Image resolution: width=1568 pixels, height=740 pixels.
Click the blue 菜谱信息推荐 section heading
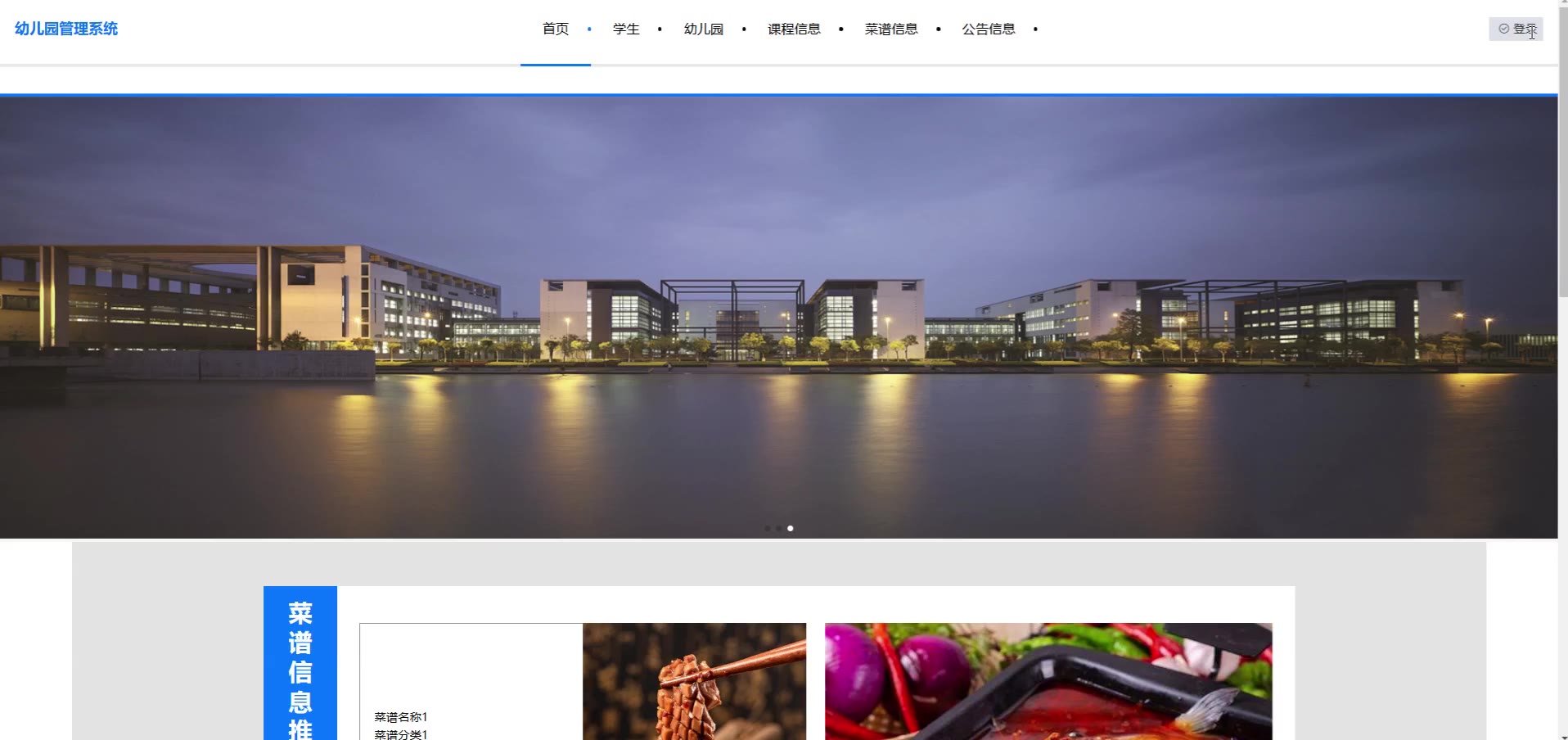[300, 663]
